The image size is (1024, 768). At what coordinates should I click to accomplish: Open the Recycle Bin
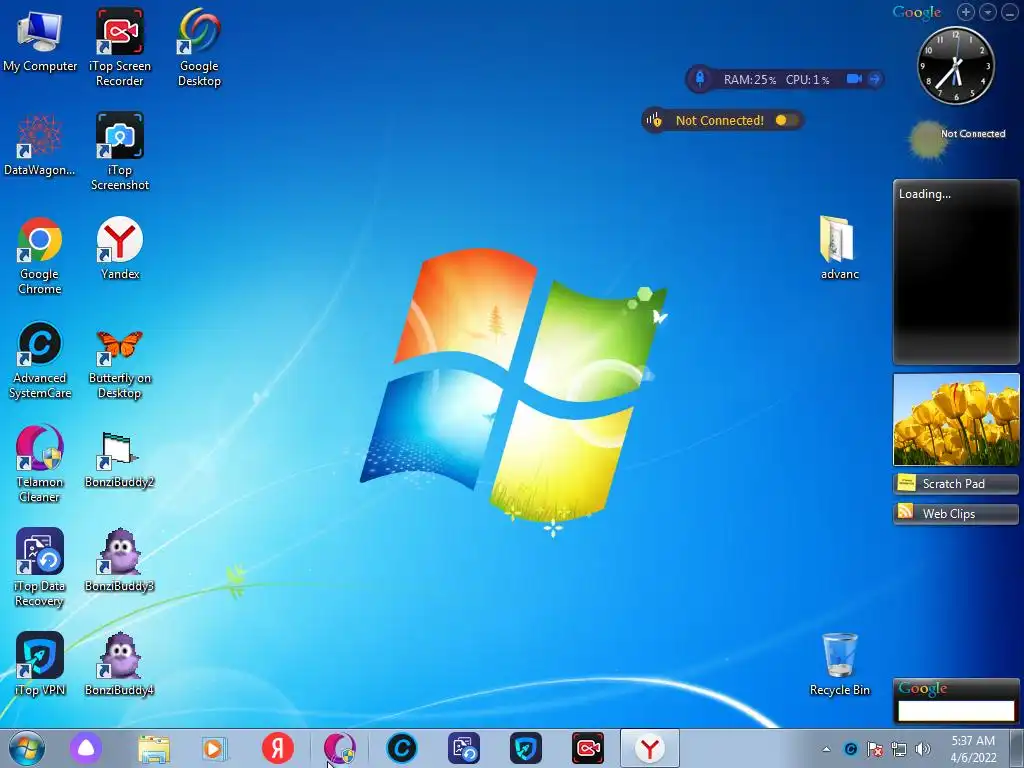point(839,664)
